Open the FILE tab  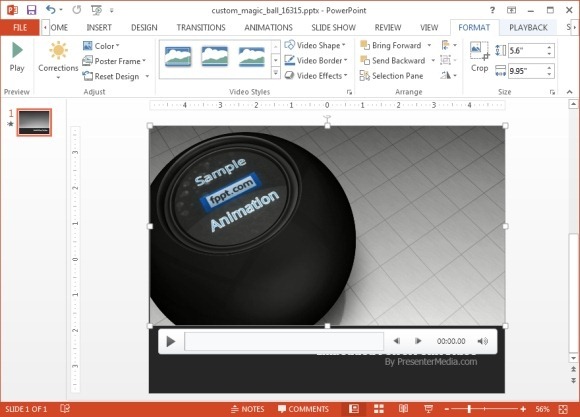pyautogui.click(x=20, y=28)
